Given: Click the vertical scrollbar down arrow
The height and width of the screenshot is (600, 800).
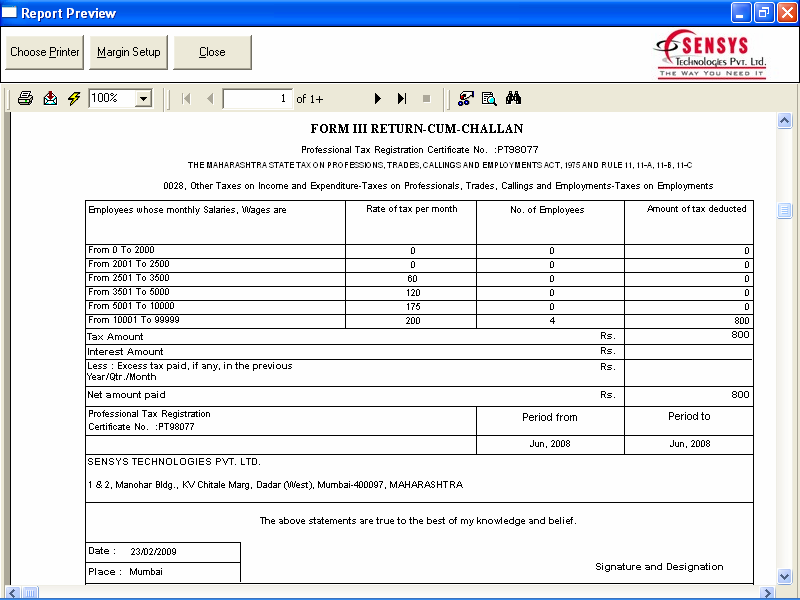Looking at the screenshot, I should 784,577.
